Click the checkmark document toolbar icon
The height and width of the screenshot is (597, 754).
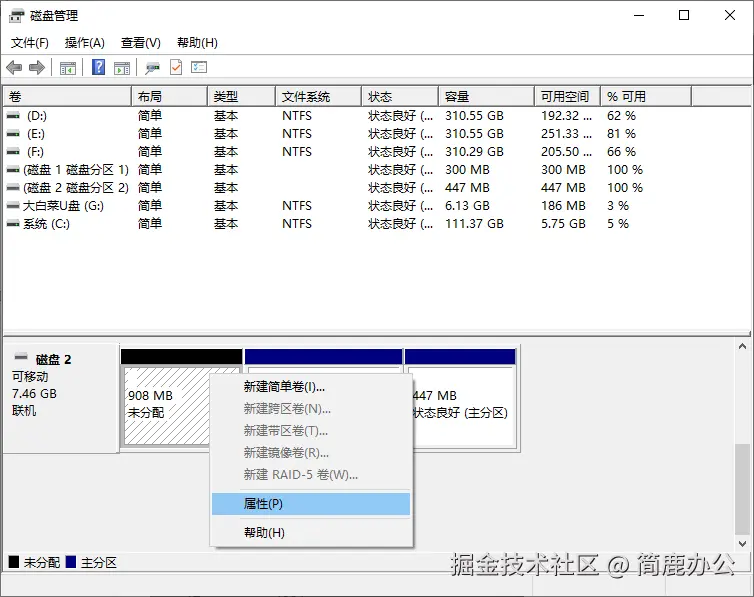176,67
